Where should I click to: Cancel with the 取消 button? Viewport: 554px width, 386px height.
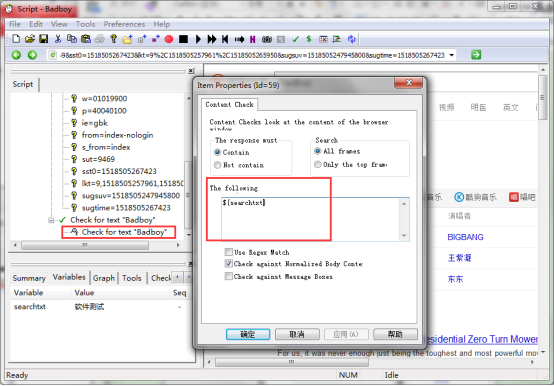[297, 334]
